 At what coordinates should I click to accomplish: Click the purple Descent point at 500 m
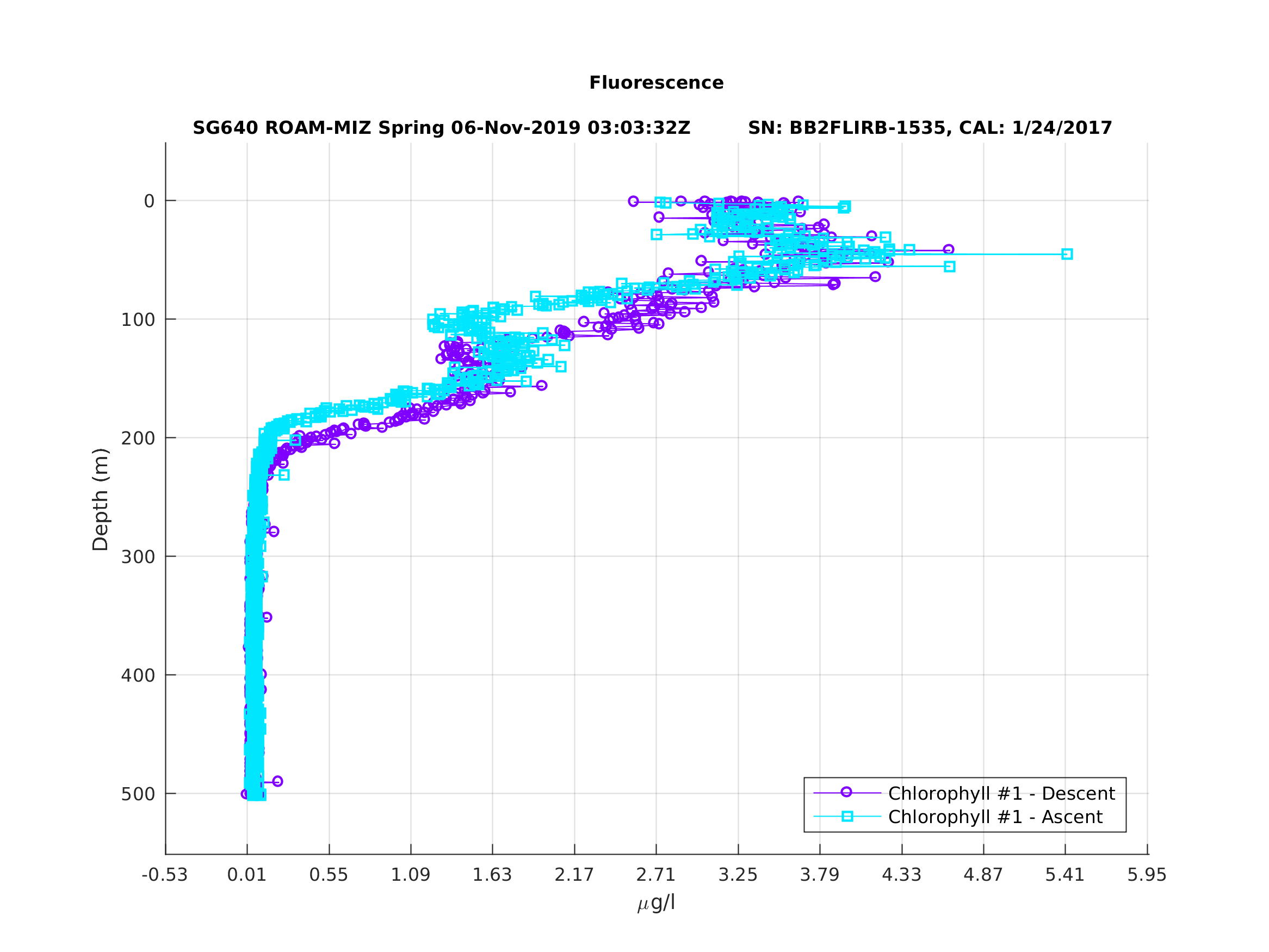pos(245,794)
